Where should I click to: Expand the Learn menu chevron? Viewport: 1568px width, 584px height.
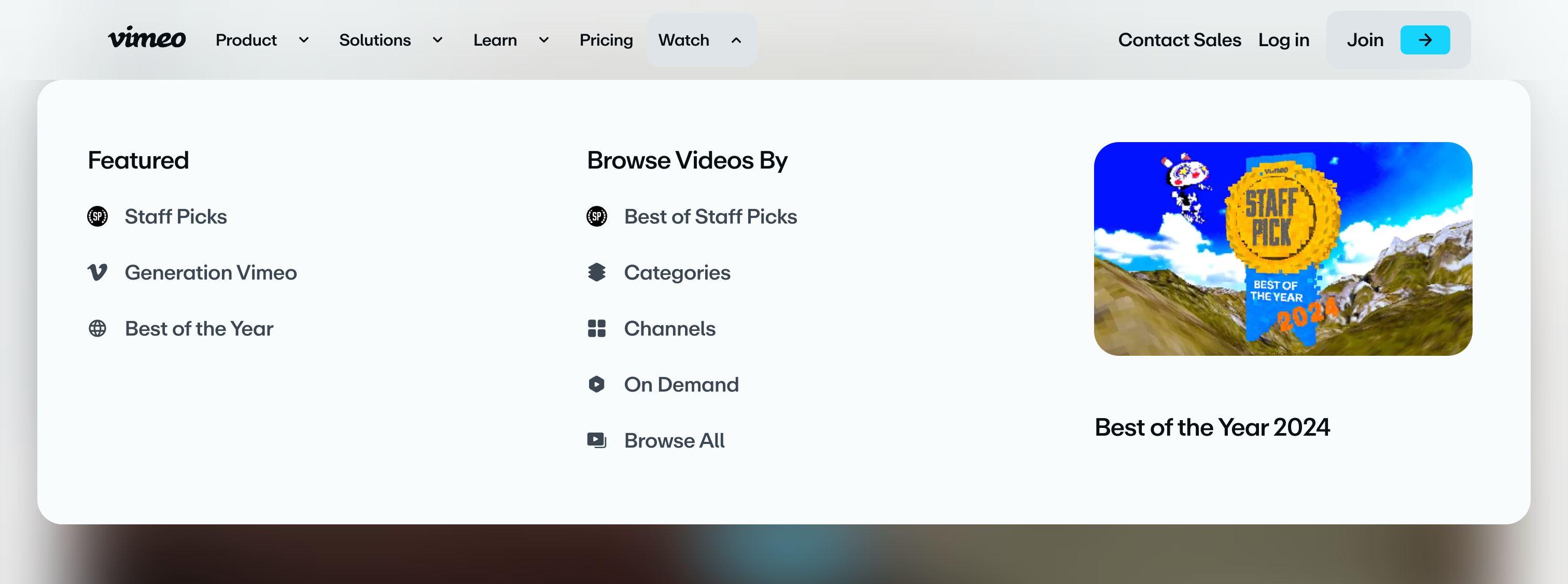(x=543, y=40)
